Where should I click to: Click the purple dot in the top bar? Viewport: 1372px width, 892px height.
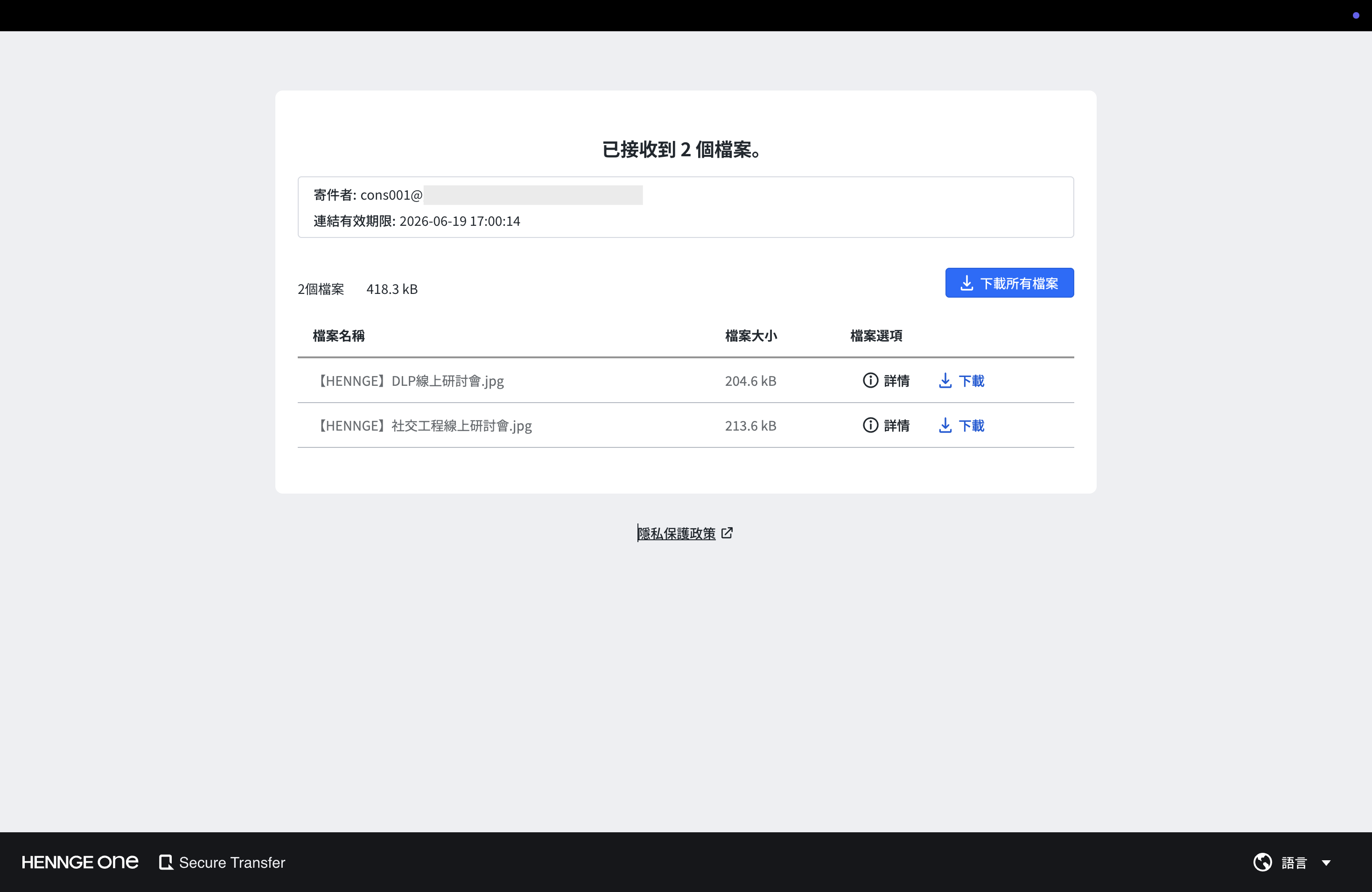pos(1356,15)
